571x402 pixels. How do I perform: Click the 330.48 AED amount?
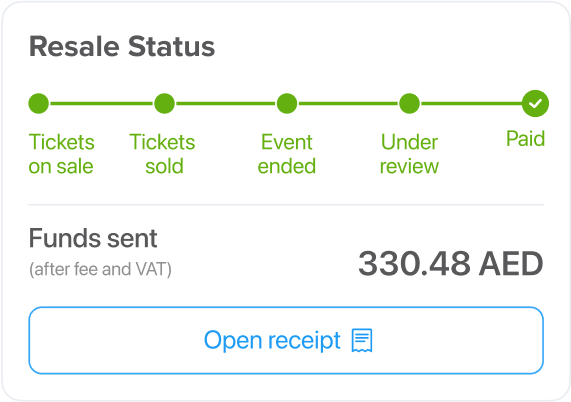451,264
